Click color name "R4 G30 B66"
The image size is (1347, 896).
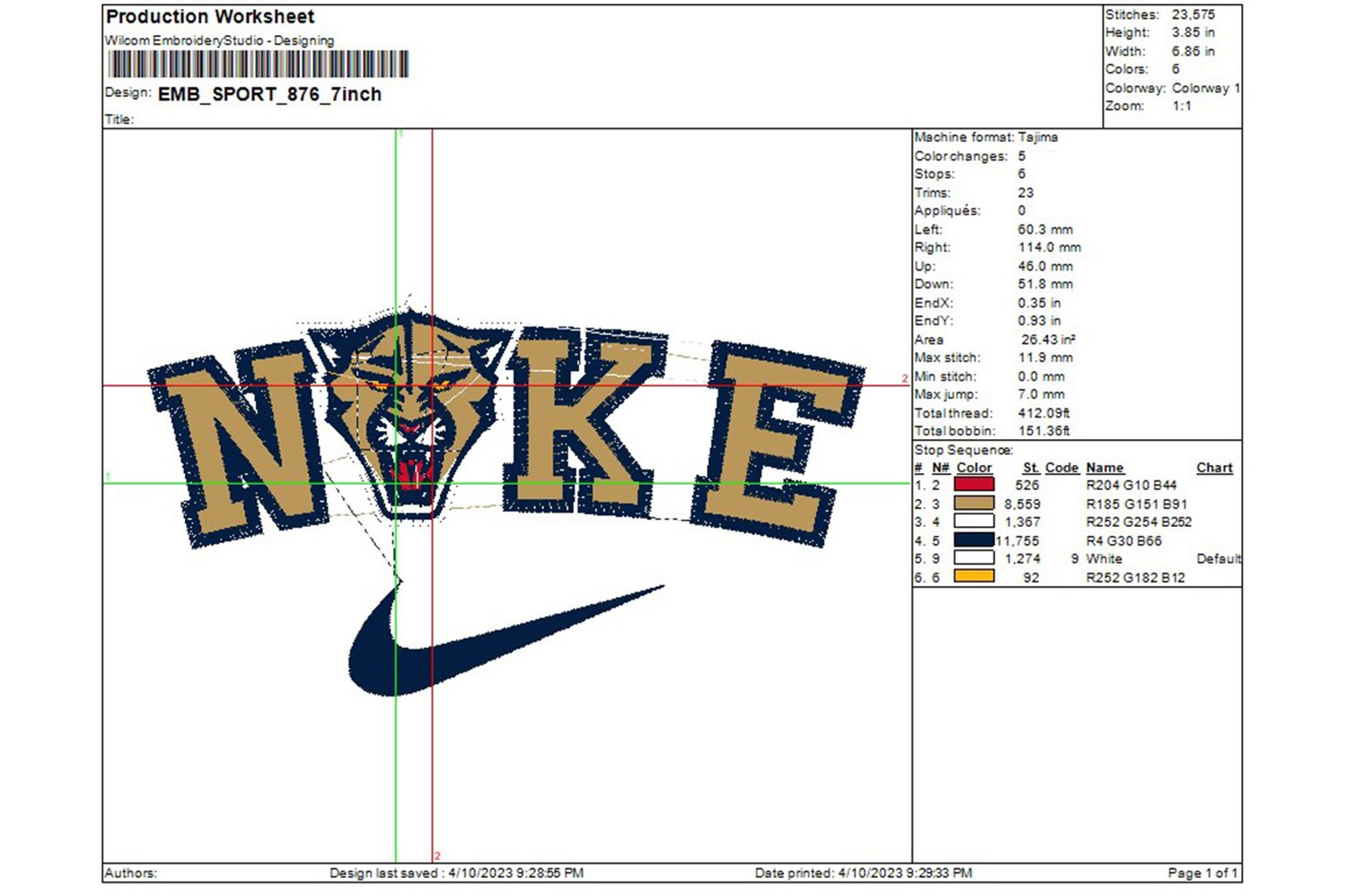(1123, 541)
